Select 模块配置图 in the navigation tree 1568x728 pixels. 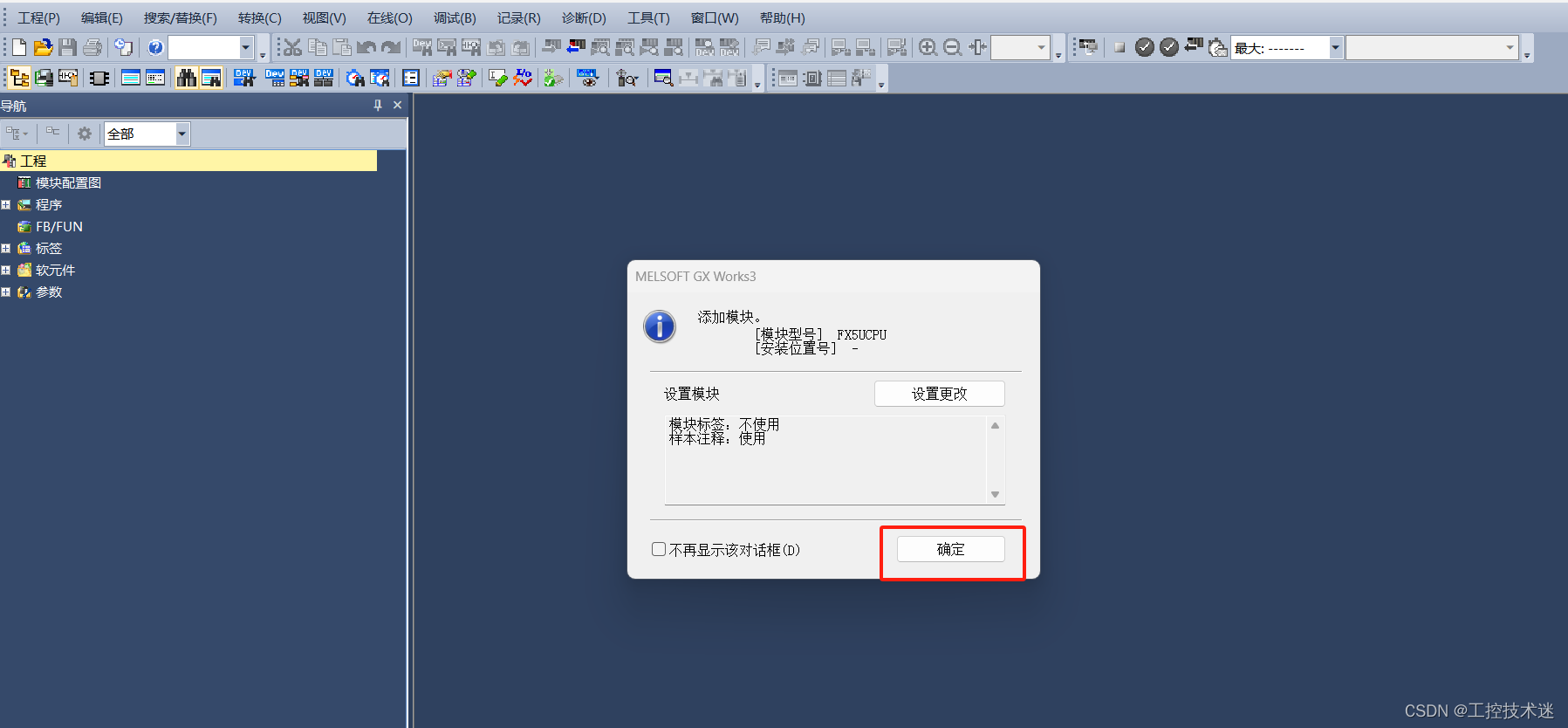(x=68, y=182)
